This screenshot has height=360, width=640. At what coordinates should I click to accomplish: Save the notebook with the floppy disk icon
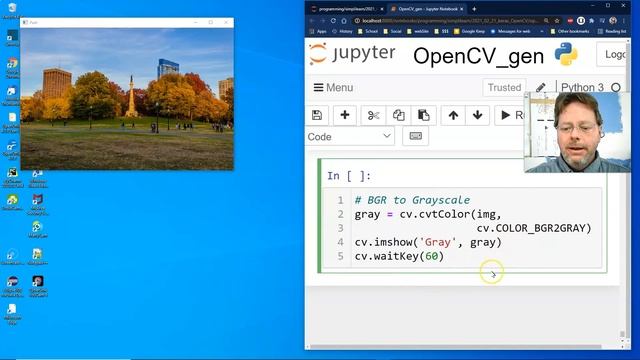click(317, 115)
